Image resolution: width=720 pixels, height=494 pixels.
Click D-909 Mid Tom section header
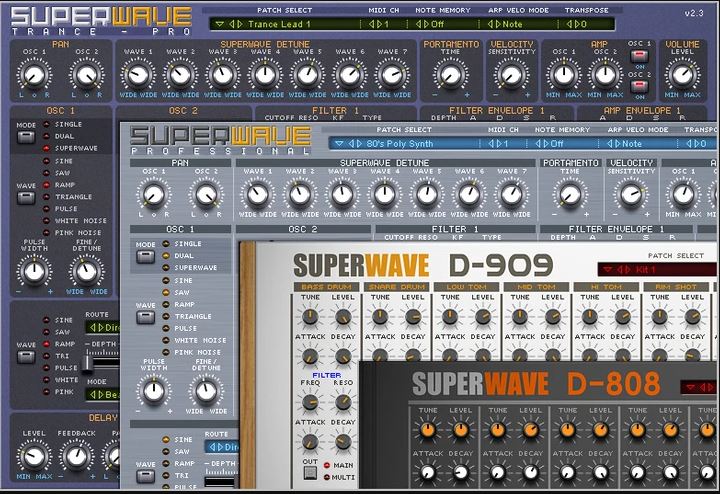536,287
